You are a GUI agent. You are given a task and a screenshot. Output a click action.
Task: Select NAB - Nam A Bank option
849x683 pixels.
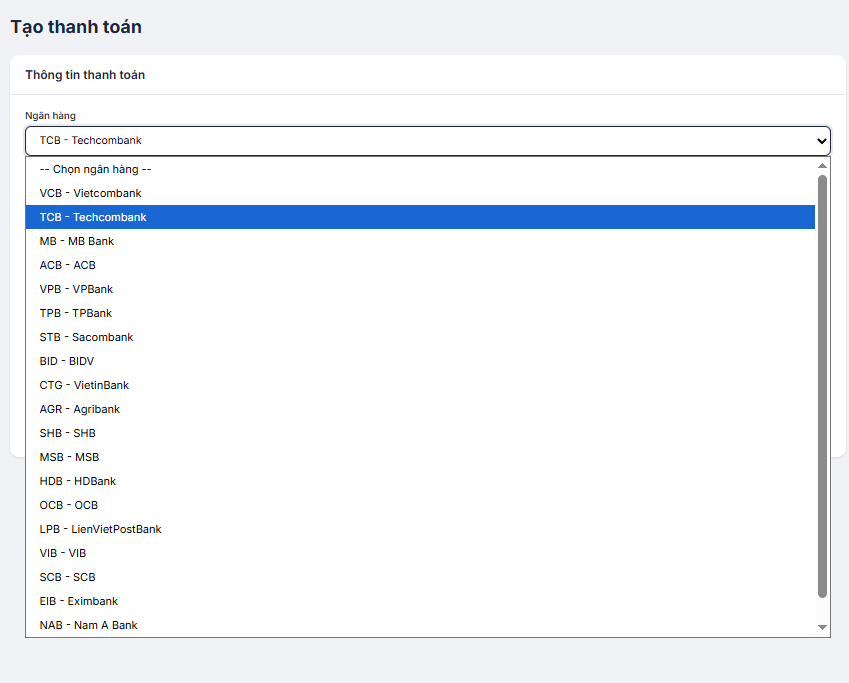click(x=88, y=625)
